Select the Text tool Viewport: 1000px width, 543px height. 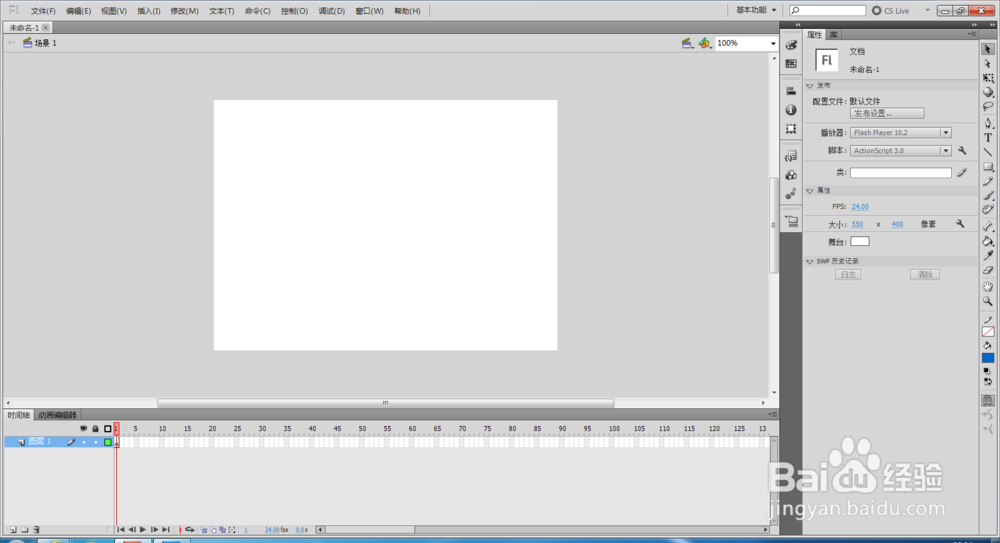(x=987, y=138)
